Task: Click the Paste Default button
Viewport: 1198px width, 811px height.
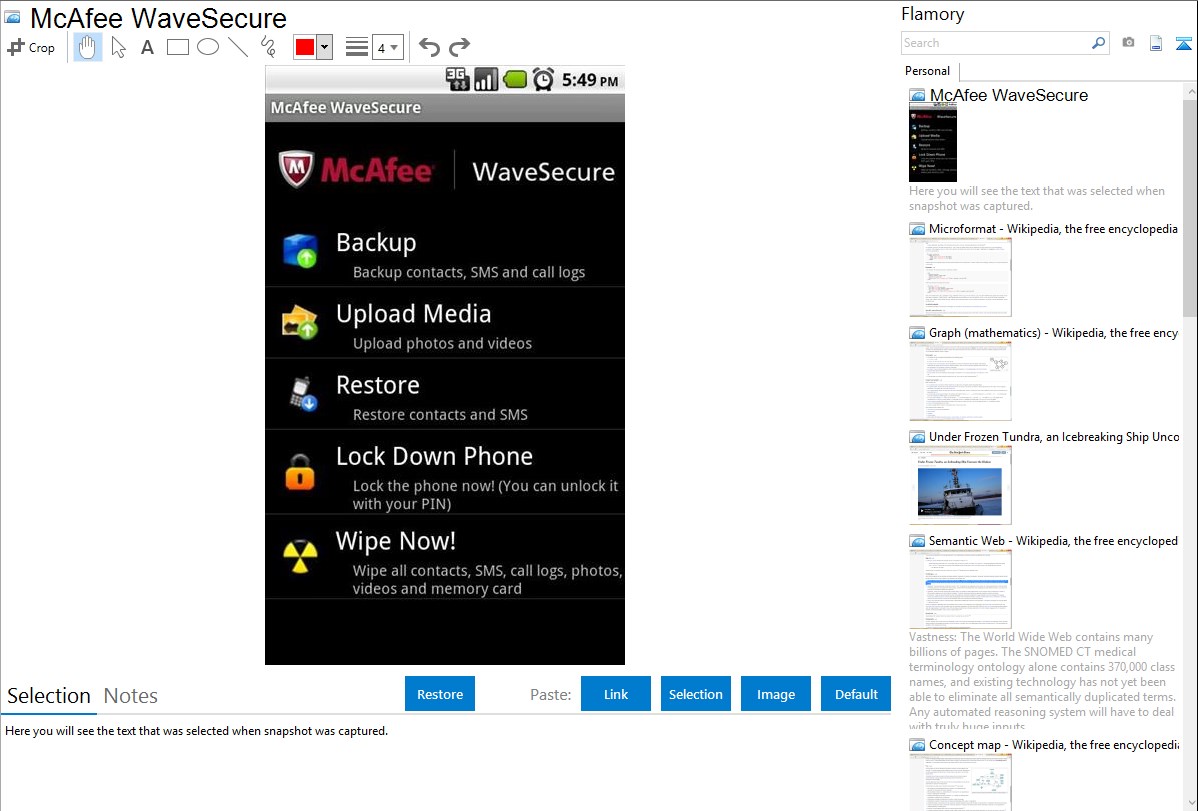Action: [856, 694]
